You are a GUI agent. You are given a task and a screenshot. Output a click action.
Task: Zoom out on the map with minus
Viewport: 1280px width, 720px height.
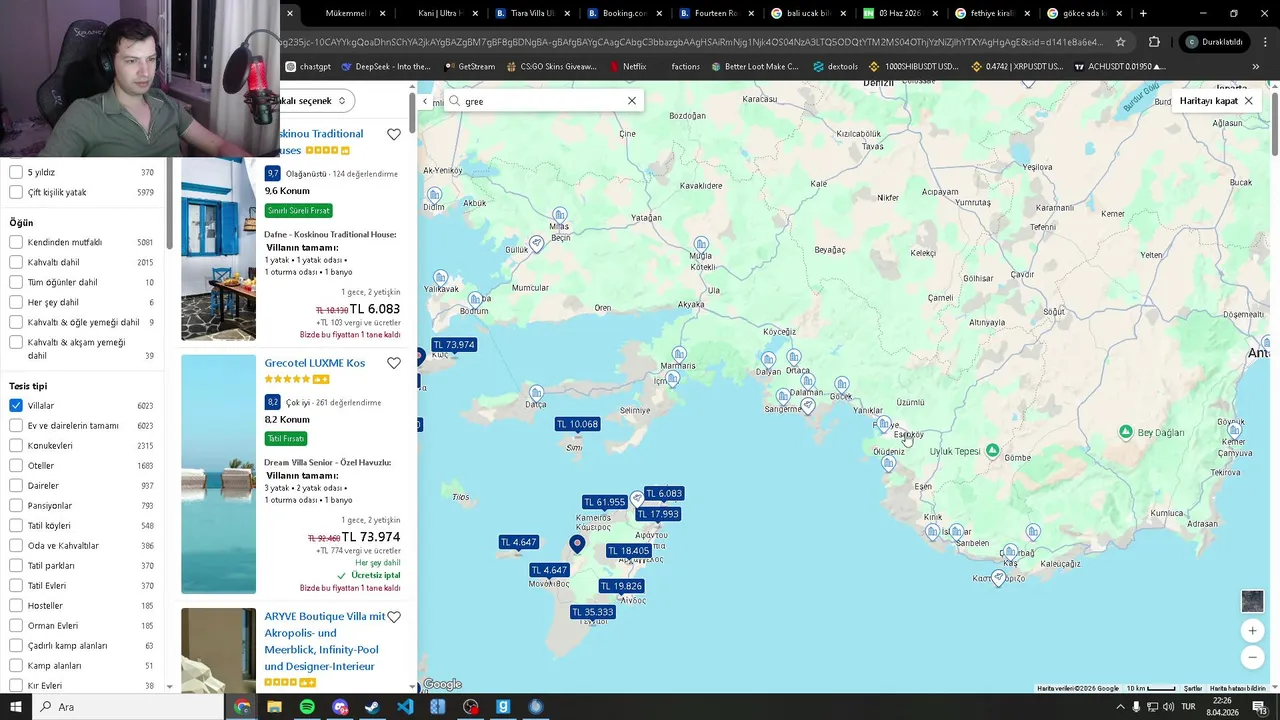pyautogui.click(x=1252, y=657)
